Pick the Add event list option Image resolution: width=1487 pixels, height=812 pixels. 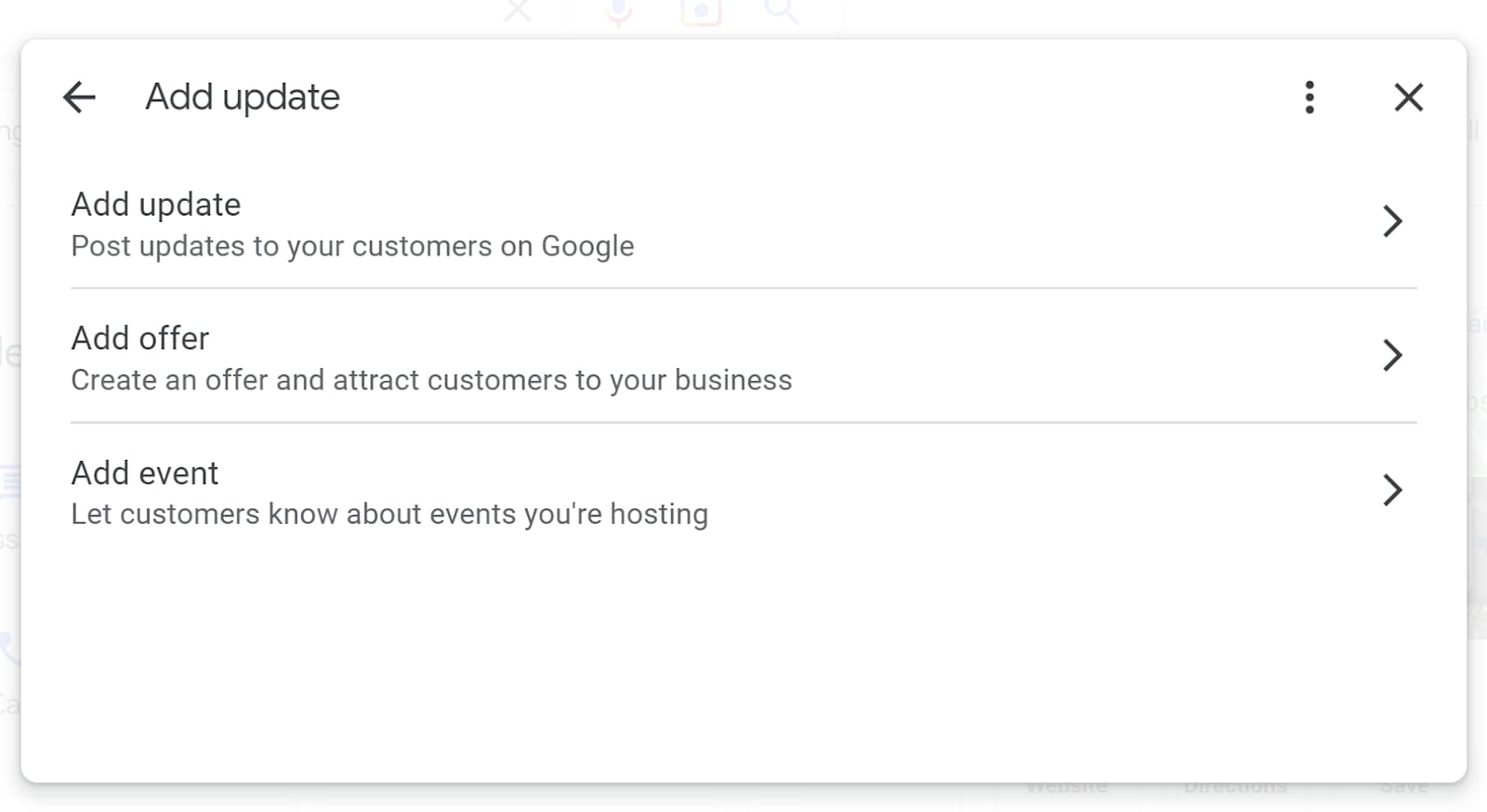point(145,473)
